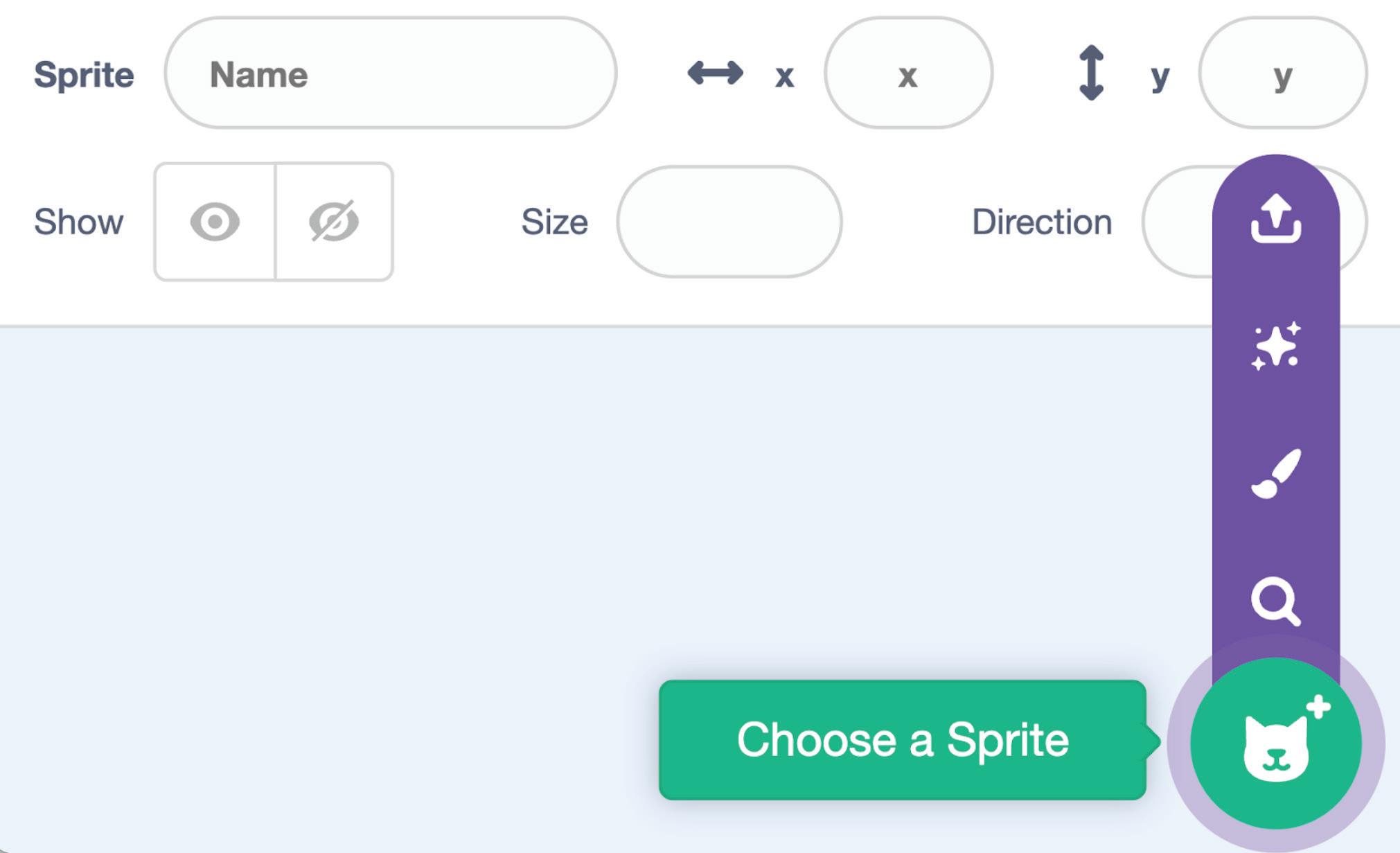The height and width of the screenshot is (853, 1400).
Task: Focus the sprite Name text field
Action: [x=390, y=73]
